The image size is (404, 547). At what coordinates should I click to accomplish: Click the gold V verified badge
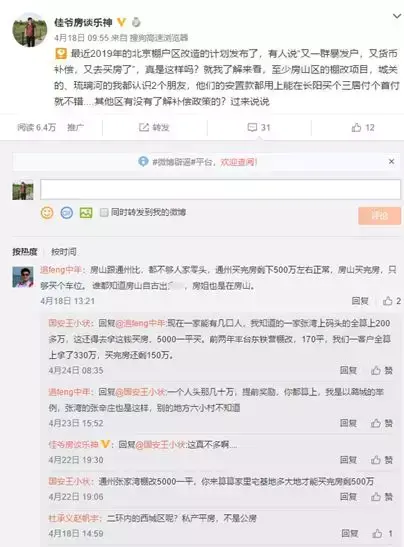pyautogui.click(x=121, y=22)
